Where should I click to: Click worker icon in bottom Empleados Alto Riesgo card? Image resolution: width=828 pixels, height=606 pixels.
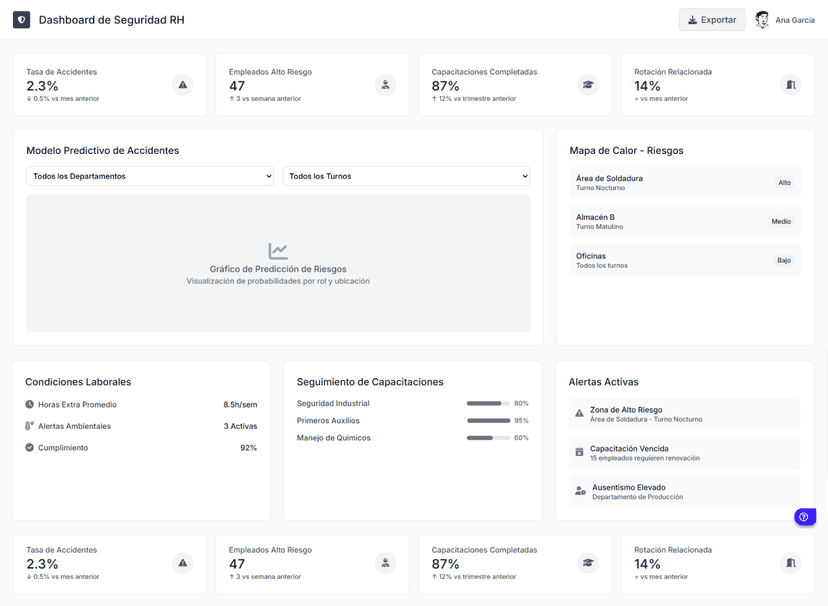pyautogui.click(x=385, y=563)
